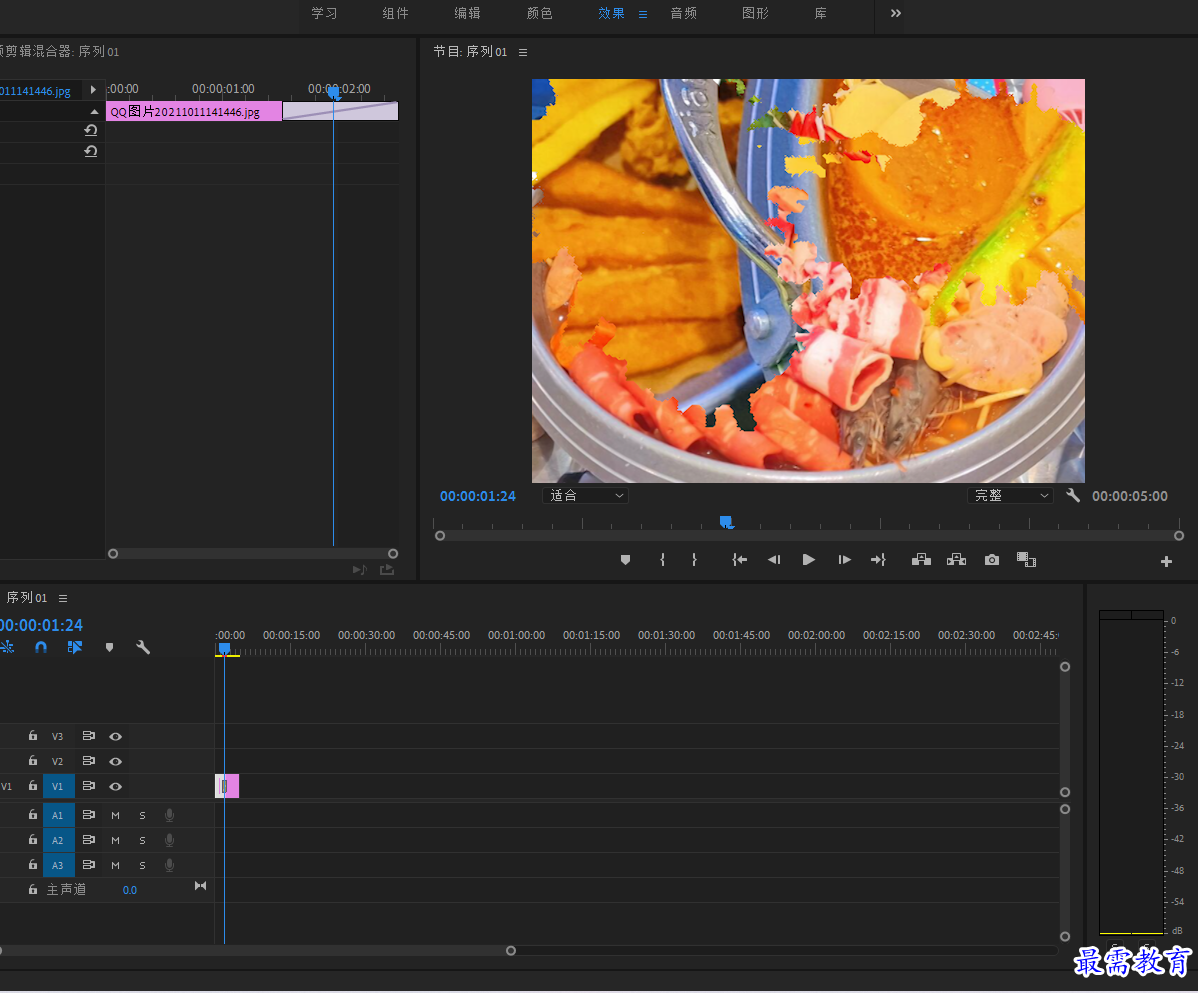
Task: Enable voice-over record on A1
Action: (170, 815)
